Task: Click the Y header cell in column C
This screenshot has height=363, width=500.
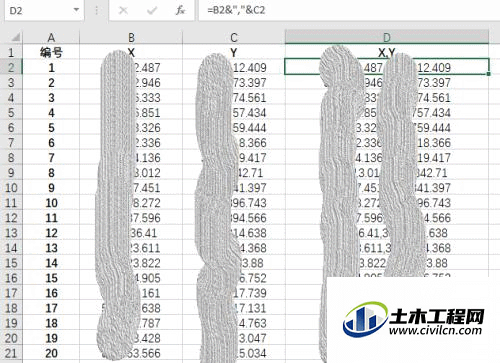Action: coord(234,52)
